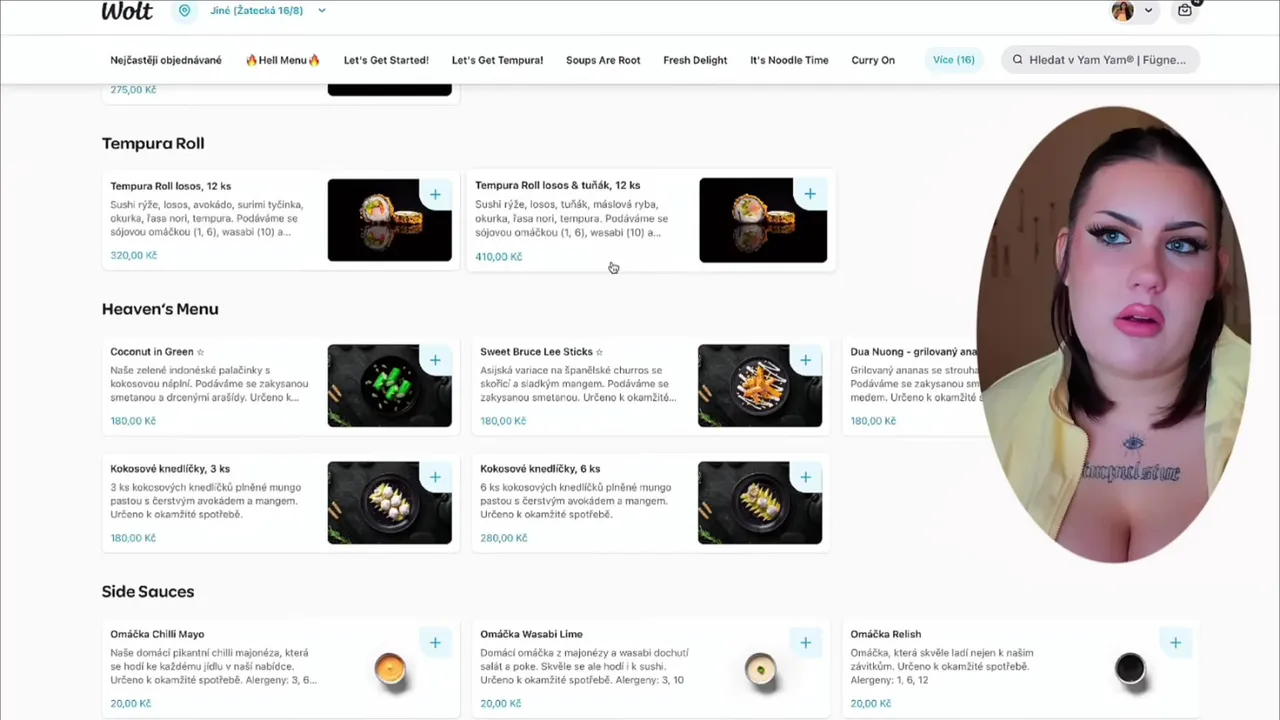Viewport: 1280px width, 720px height.
Task: Jump to the Hell Menu category
Action: 283,60
